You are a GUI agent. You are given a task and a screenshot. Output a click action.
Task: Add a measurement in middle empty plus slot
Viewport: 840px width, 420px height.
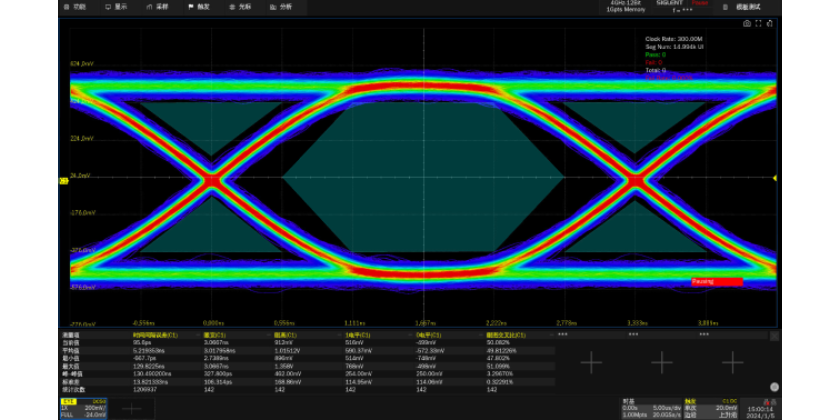[662, 362]
